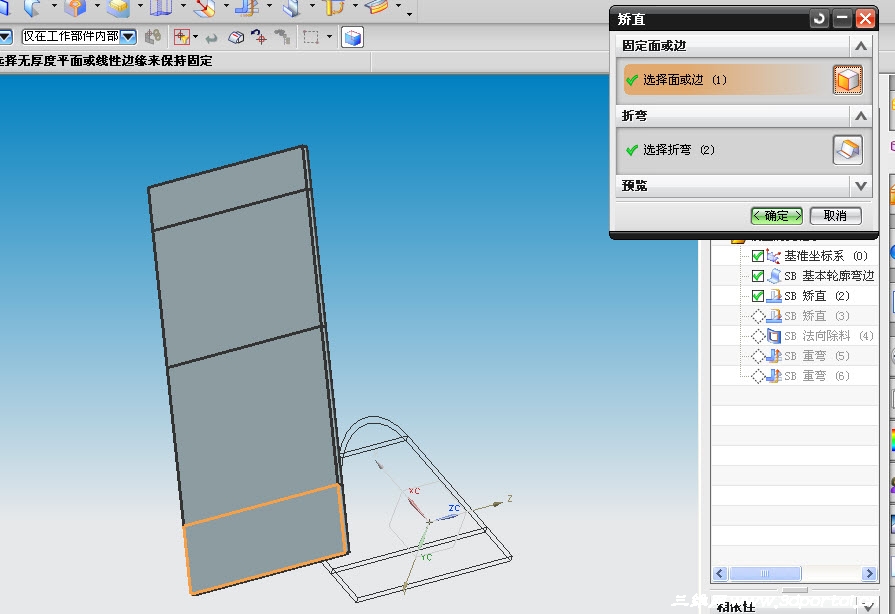Click the yellow block sheet metal toolbar icon

pos(118,7)
